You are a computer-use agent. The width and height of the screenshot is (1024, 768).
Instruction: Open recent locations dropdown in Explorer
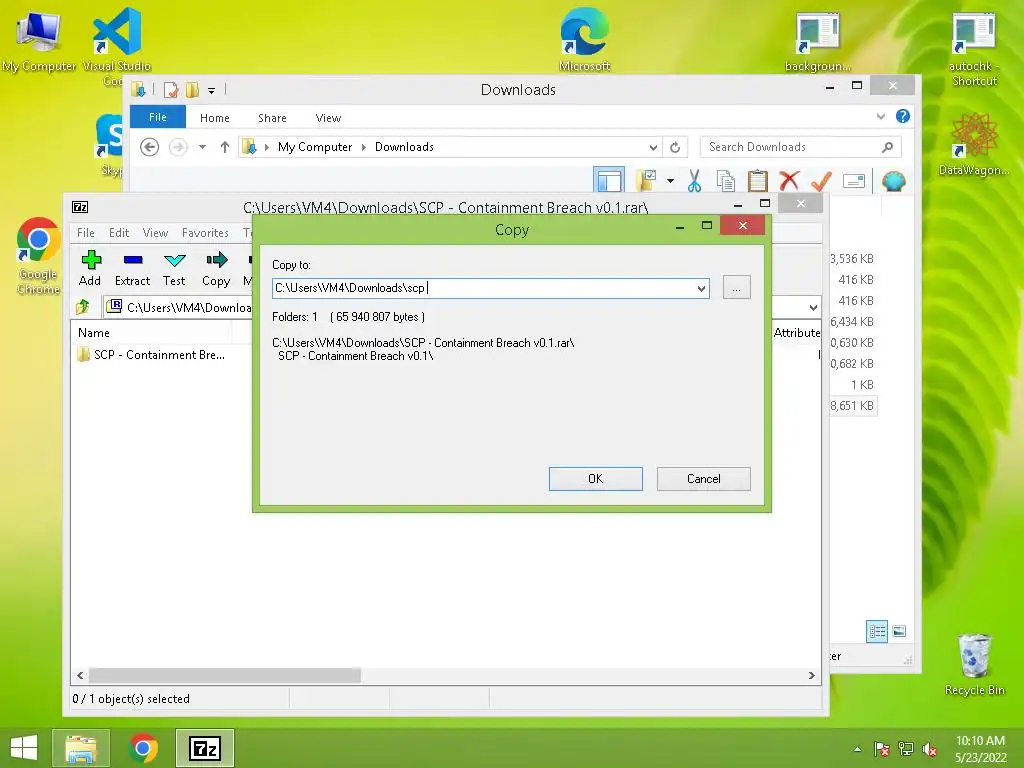(202, 147)
